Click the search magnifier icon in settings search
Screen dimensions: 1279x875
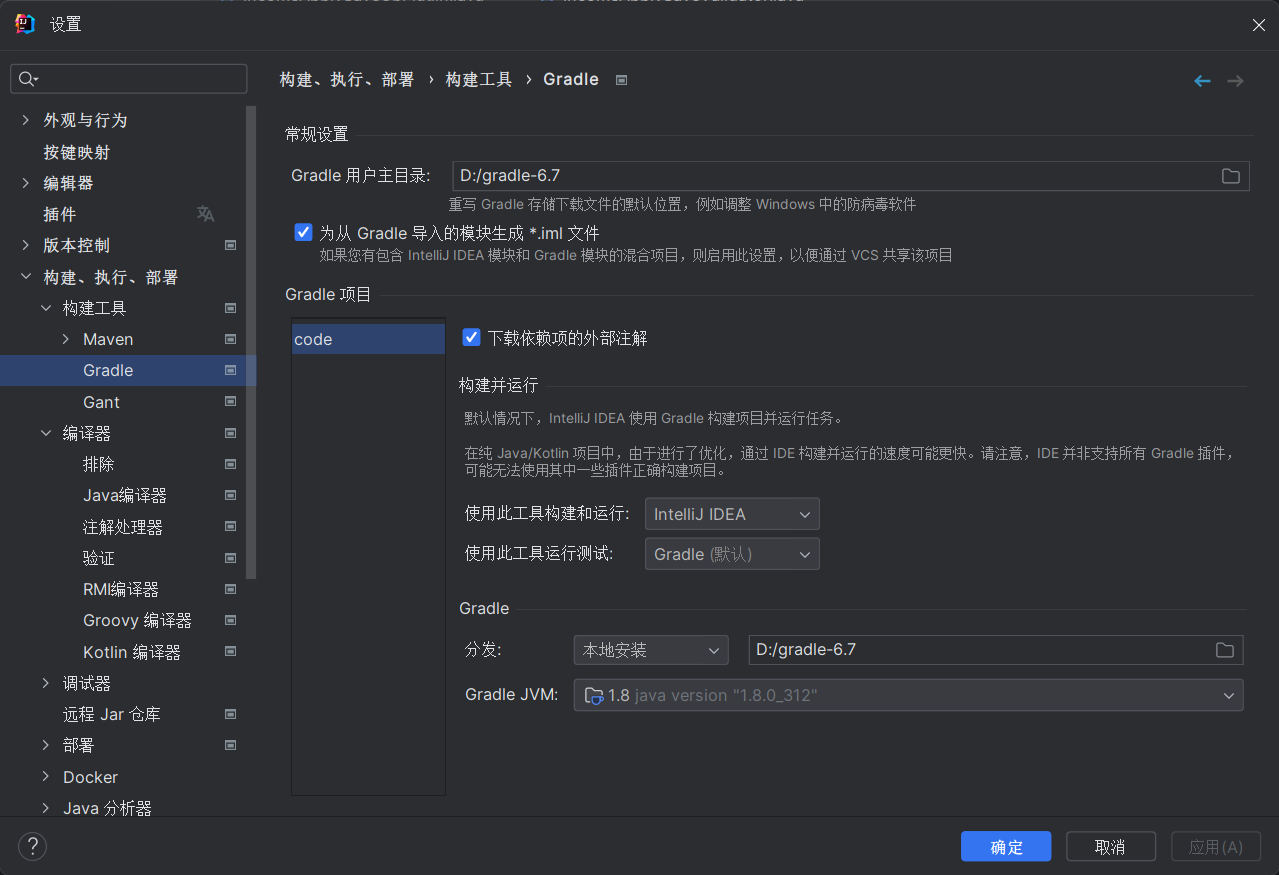(26, 79)
